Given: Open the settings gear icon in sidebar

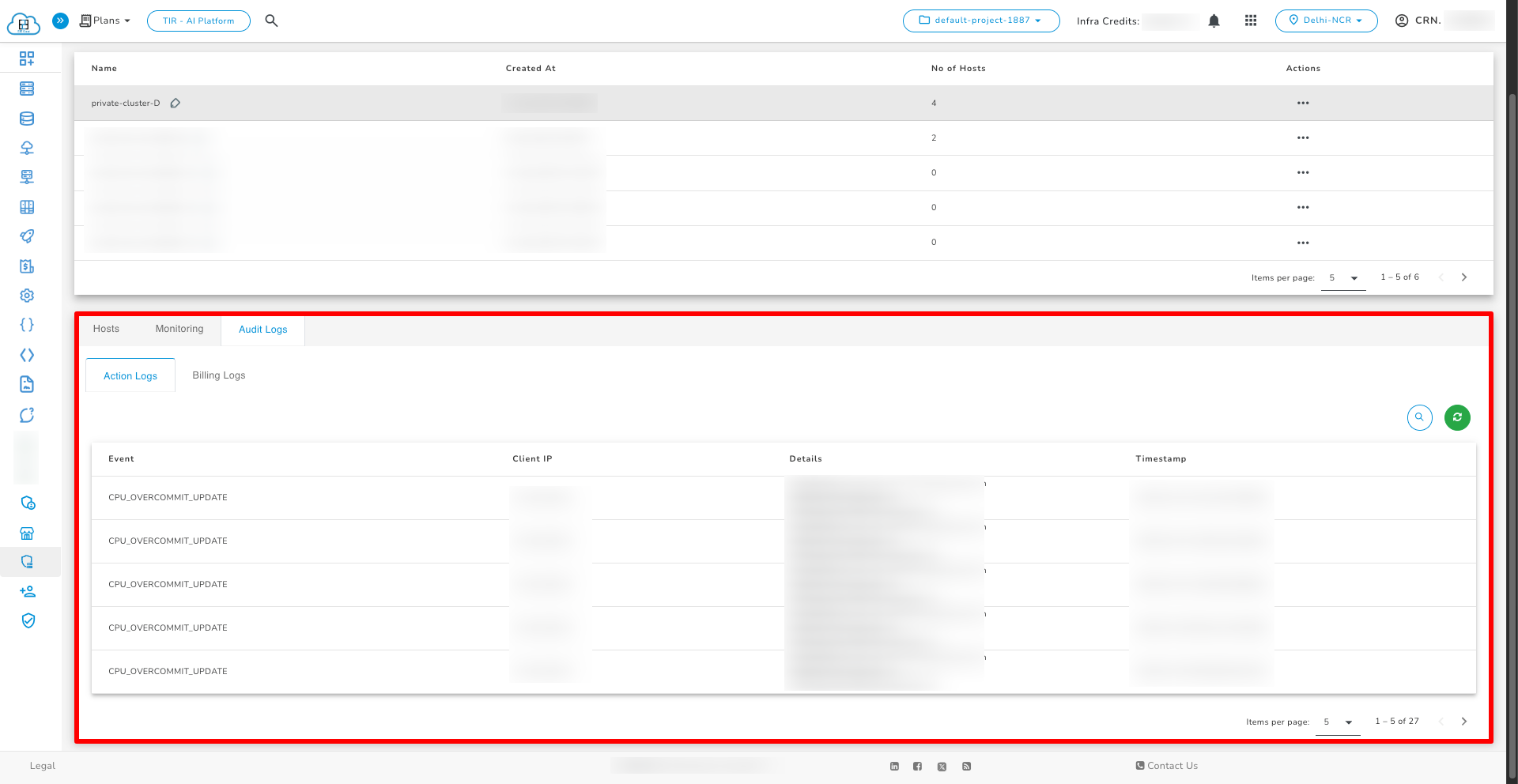Looking at the screenshot, I should pos(27,295).
